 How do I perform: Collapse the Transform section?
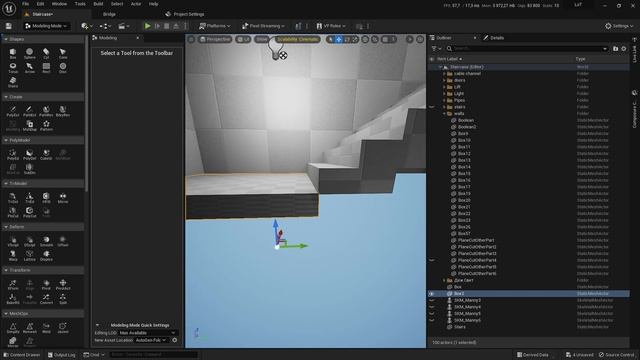click(6, 270)
